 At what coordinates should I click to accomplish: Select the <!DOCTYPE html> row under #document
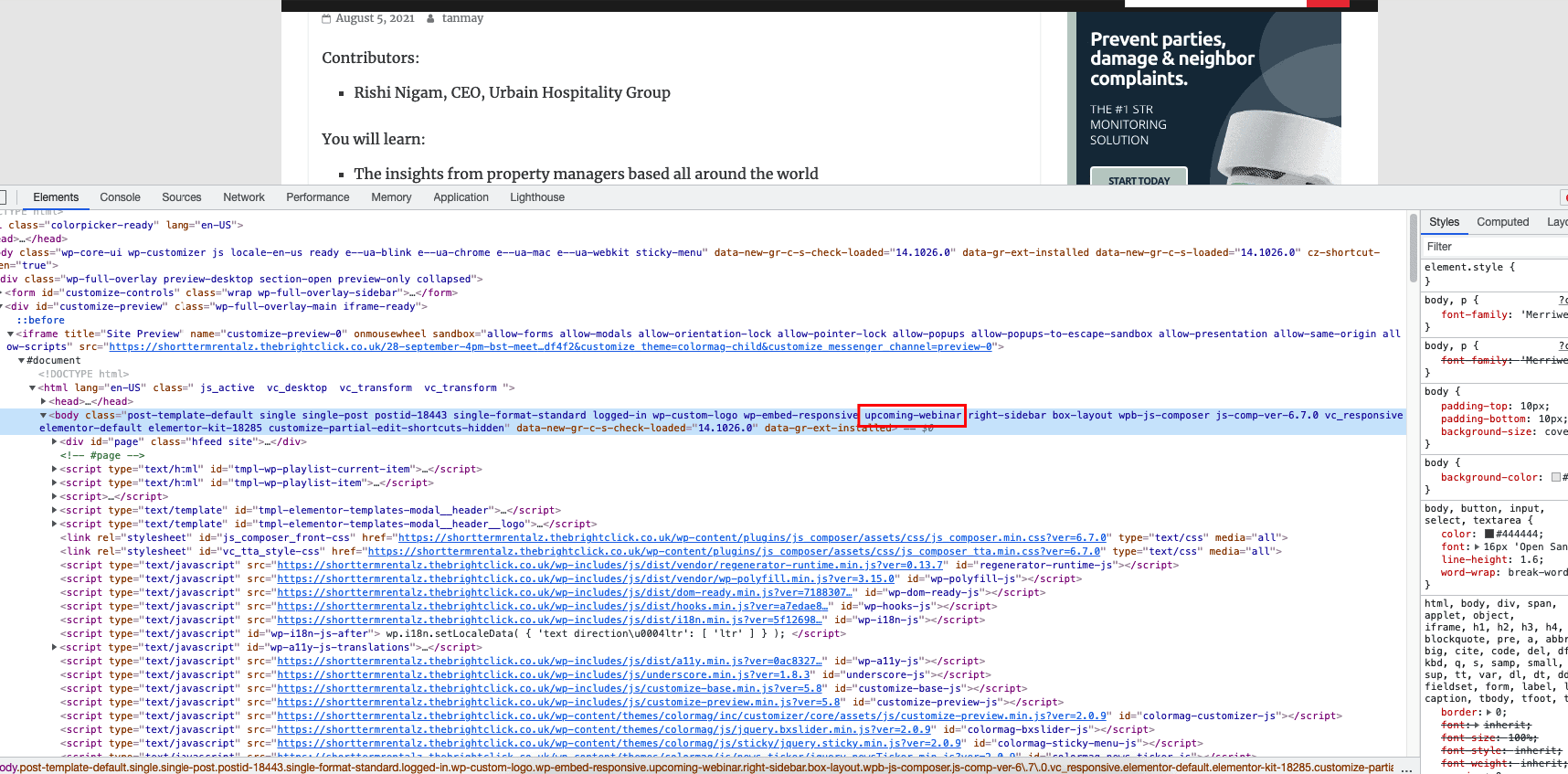click(83, 375)
